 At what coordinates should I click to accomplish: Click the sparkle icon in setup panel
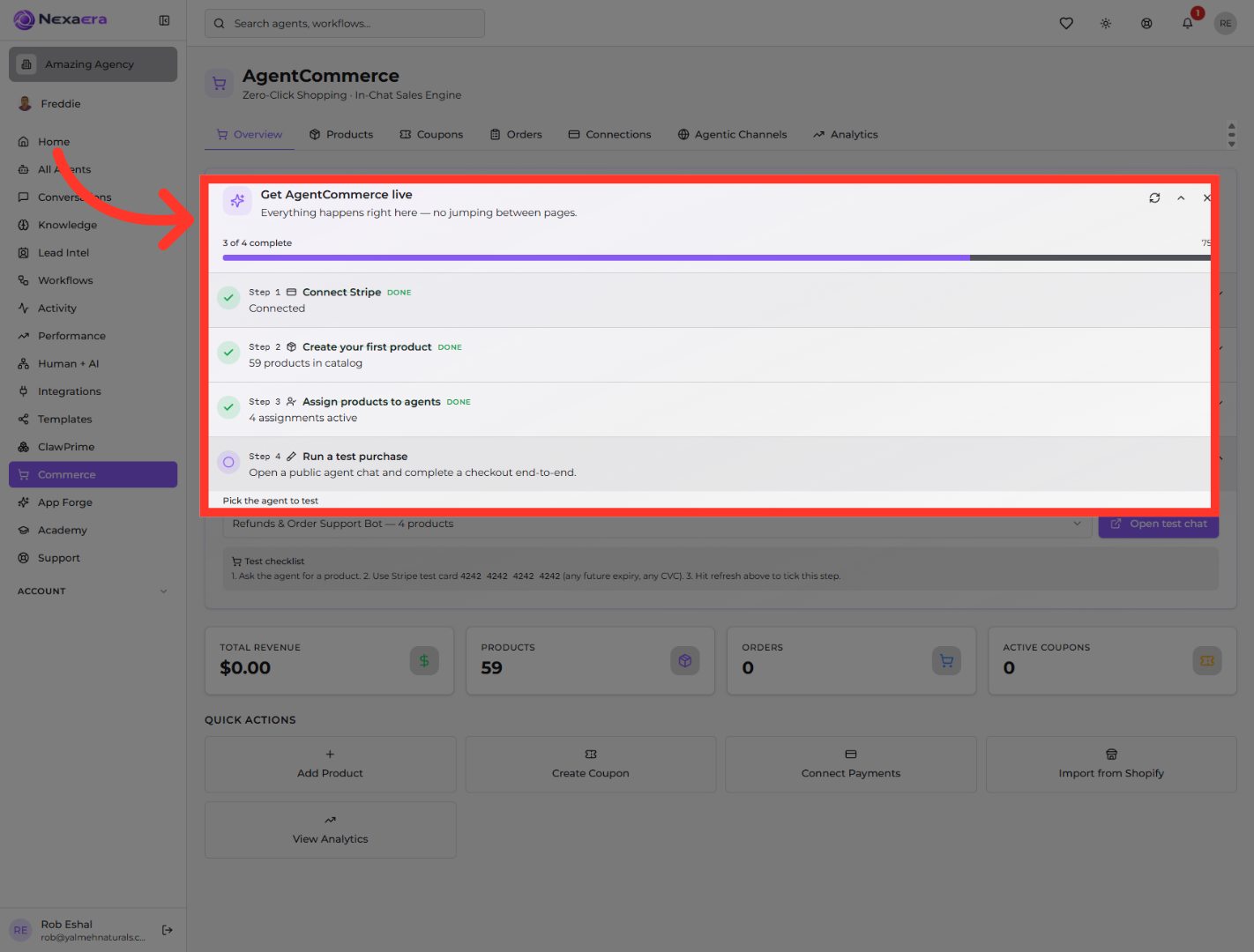coord(237,201)
